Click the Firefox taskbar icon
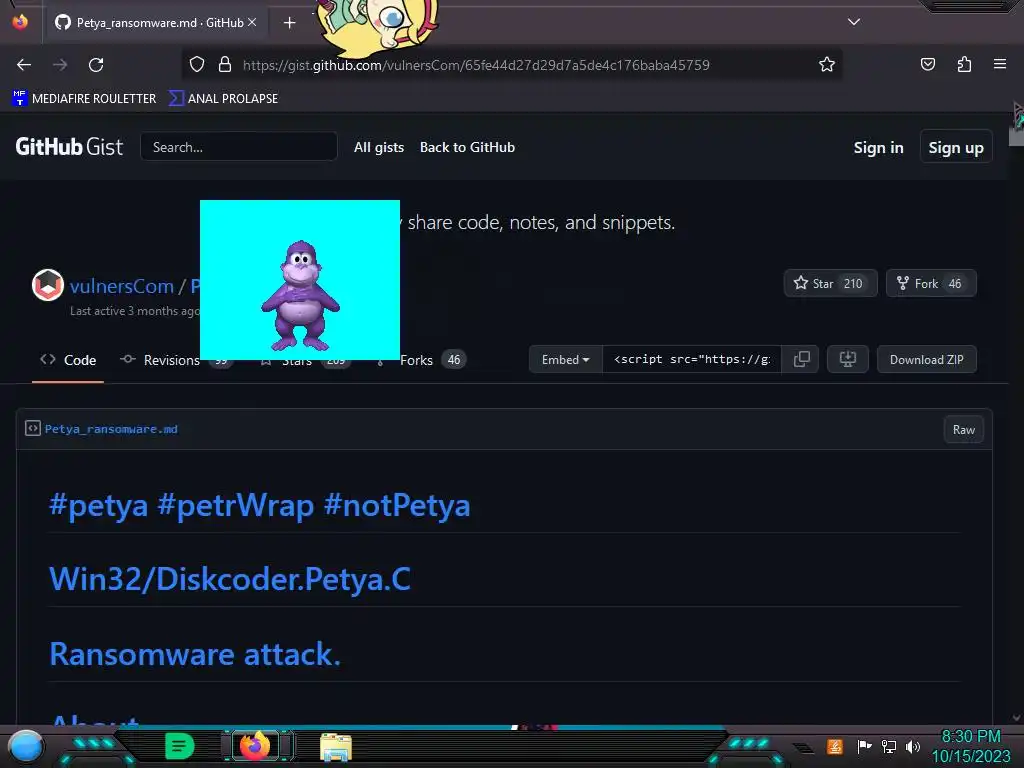 pos(255,745)
